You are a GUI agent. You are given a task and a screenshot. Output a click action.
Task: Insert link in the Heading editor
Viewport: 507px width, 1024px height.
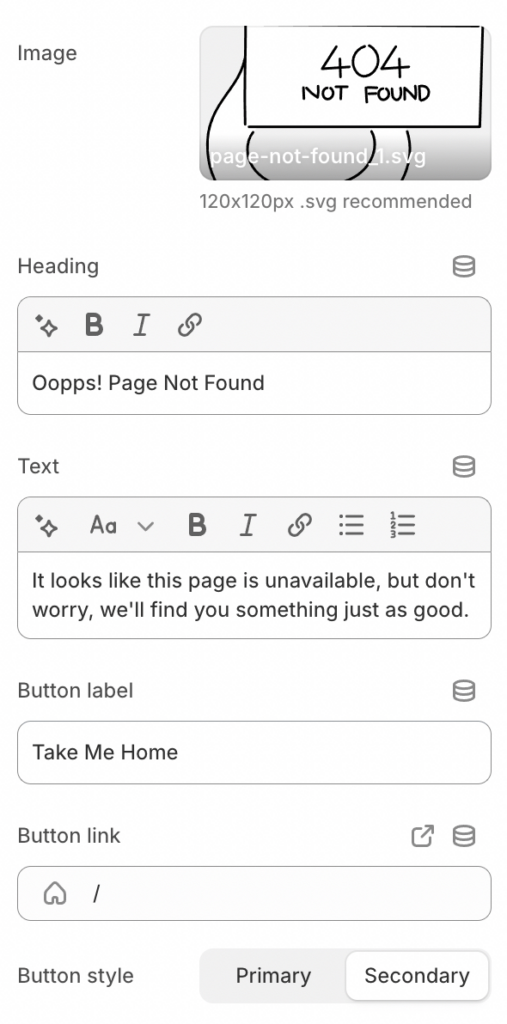pos(189,325)
